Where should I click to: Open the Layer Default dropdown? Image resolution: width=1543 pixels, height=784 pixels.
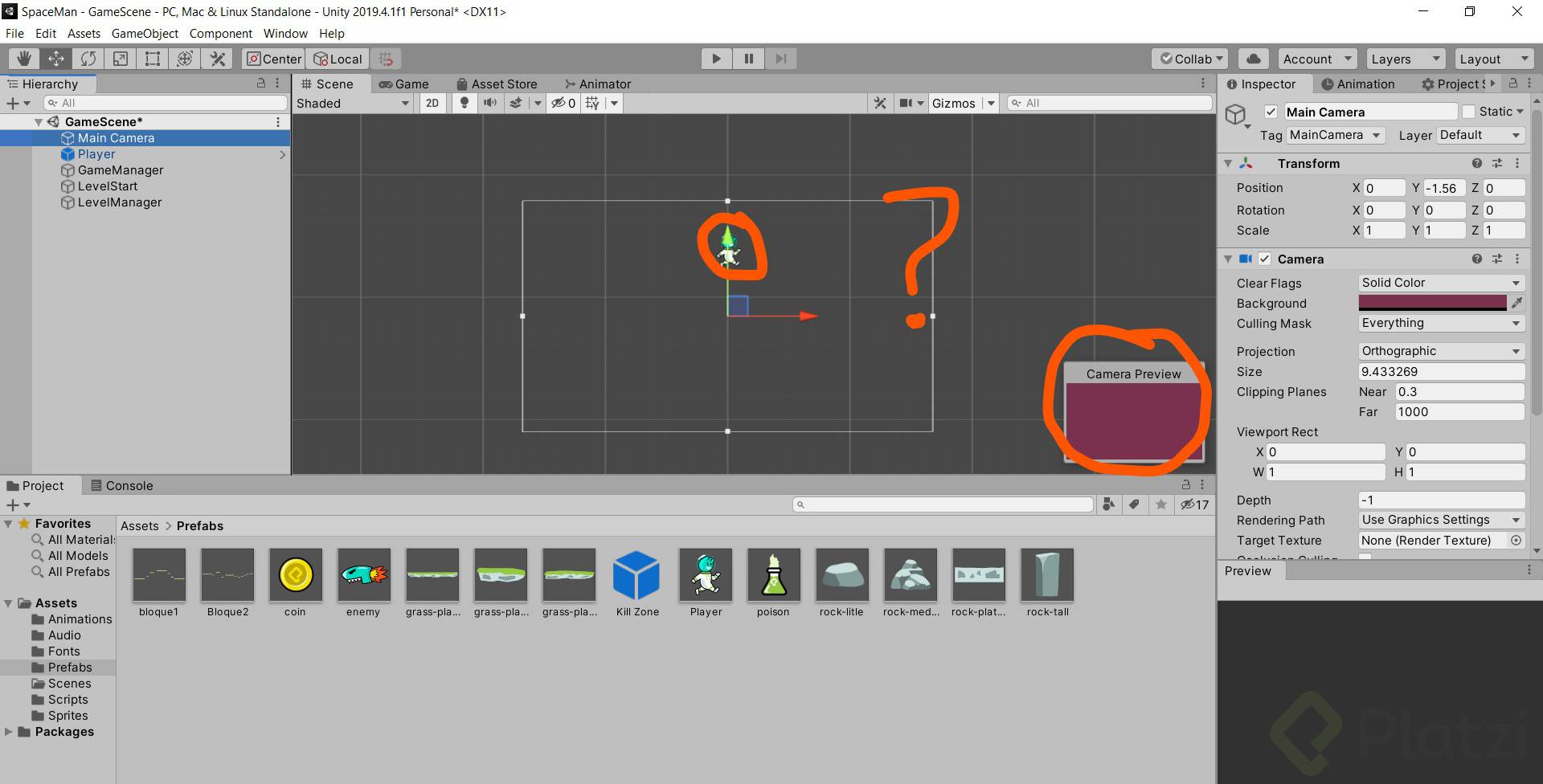tap(1480, 135)
